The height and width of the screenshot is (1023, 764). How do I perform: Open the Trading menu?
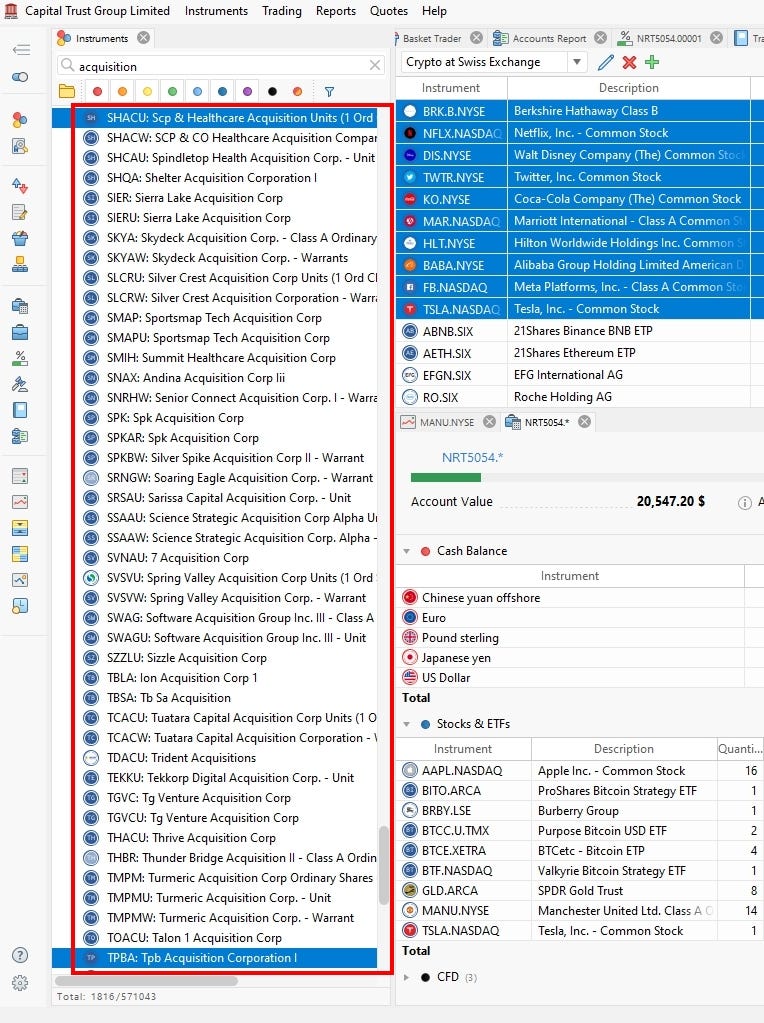click(282, 11)
